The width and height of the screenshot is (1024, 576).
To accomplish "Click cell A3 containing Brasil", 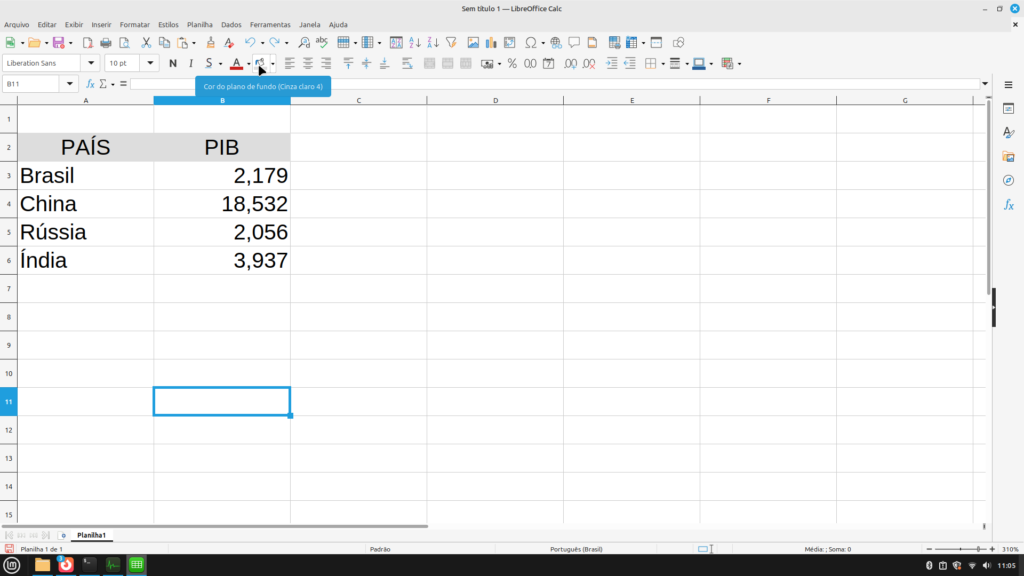I will pyautogui.click(x=85, y=176).
